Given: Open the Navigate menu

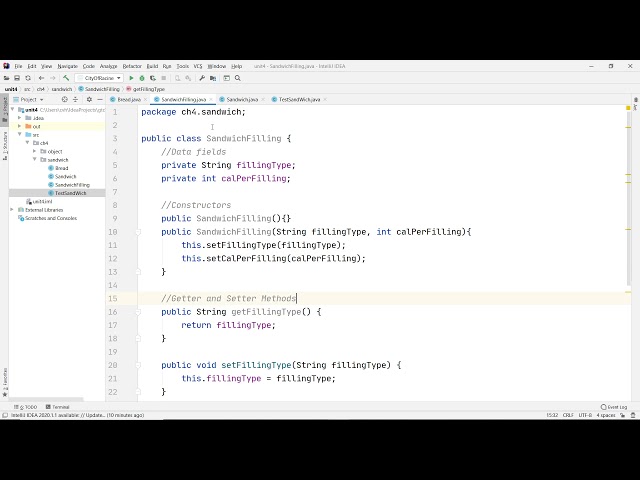Looking at the screenshot, I should (x=67, y=66).
